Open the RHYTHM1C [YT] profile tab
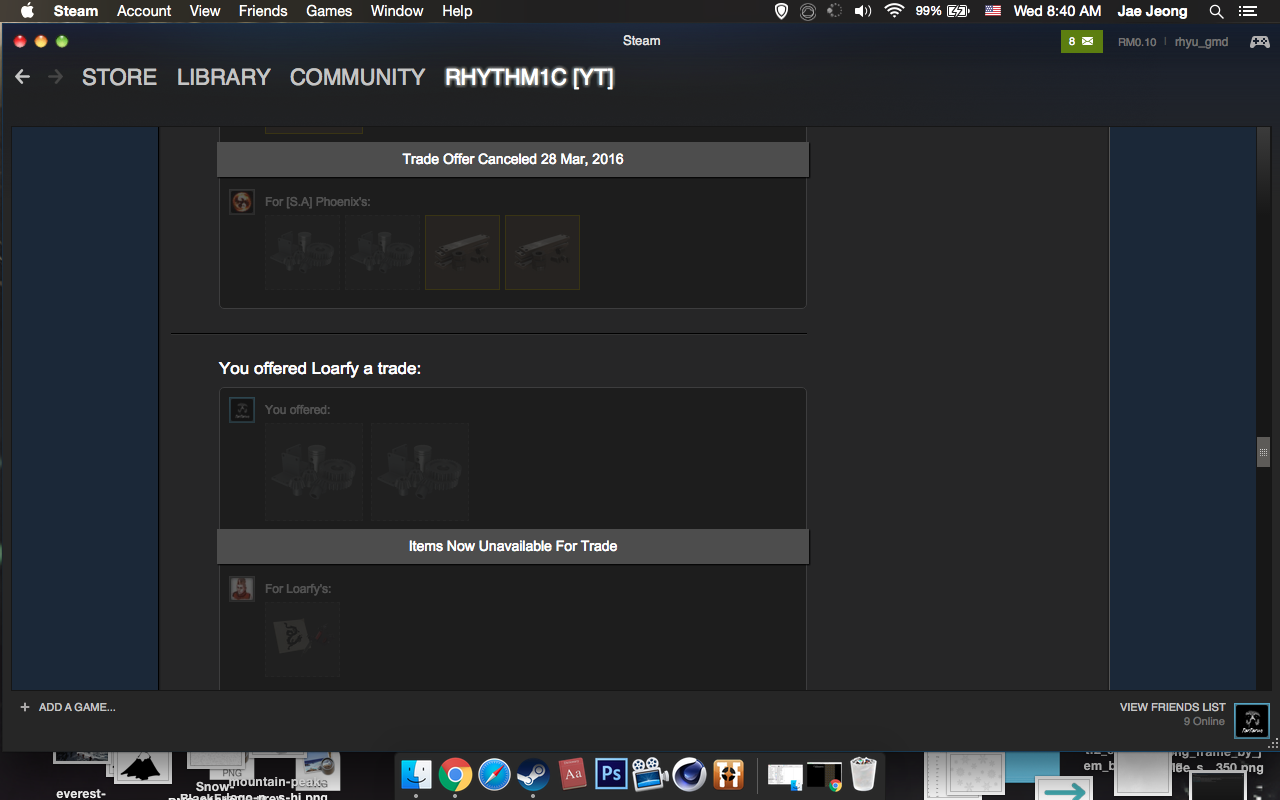The height and width of the screenshot is (800, 1280). click(529, 77)
